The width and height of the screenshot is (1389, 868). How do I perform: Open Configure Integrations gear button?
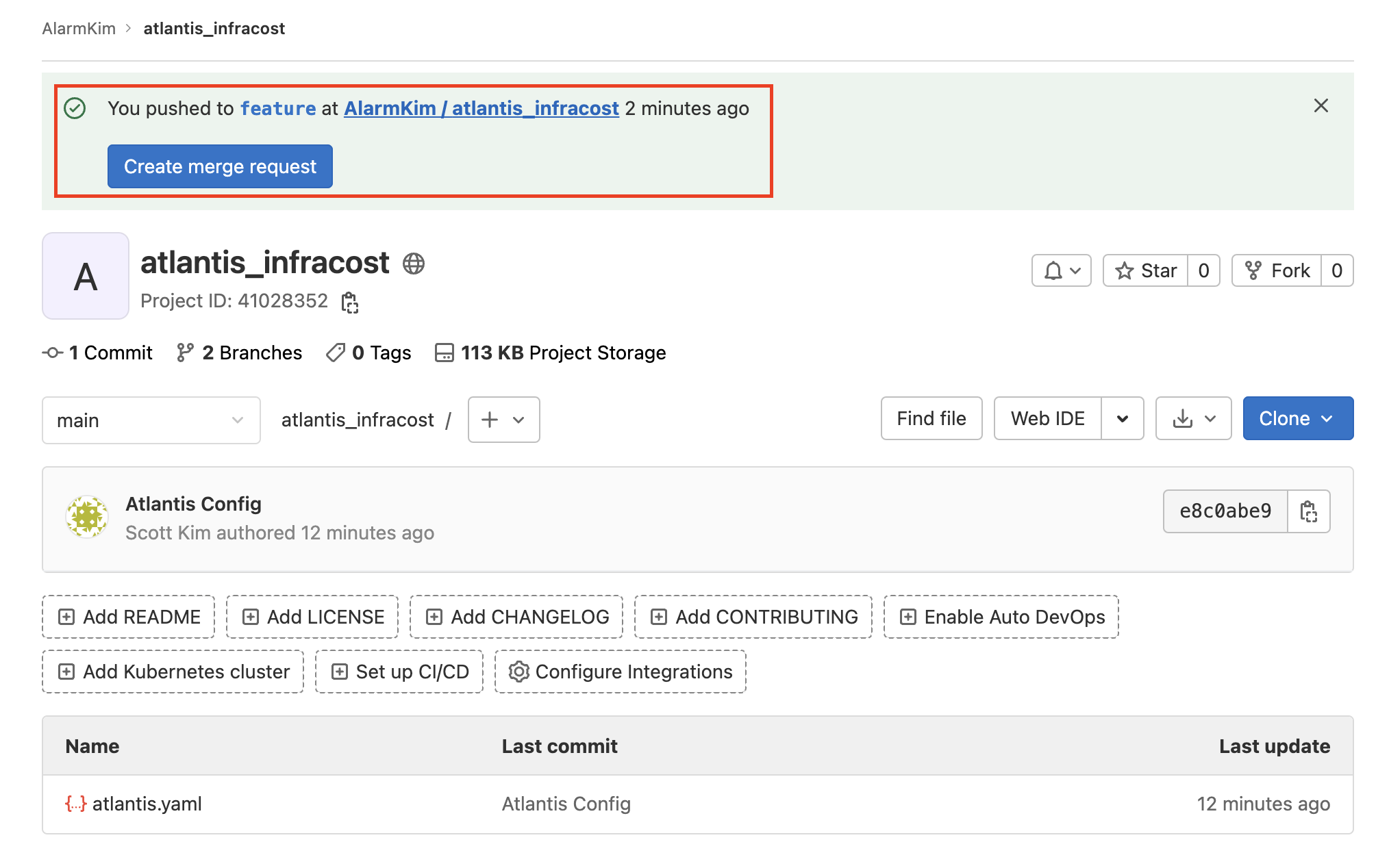621,672
